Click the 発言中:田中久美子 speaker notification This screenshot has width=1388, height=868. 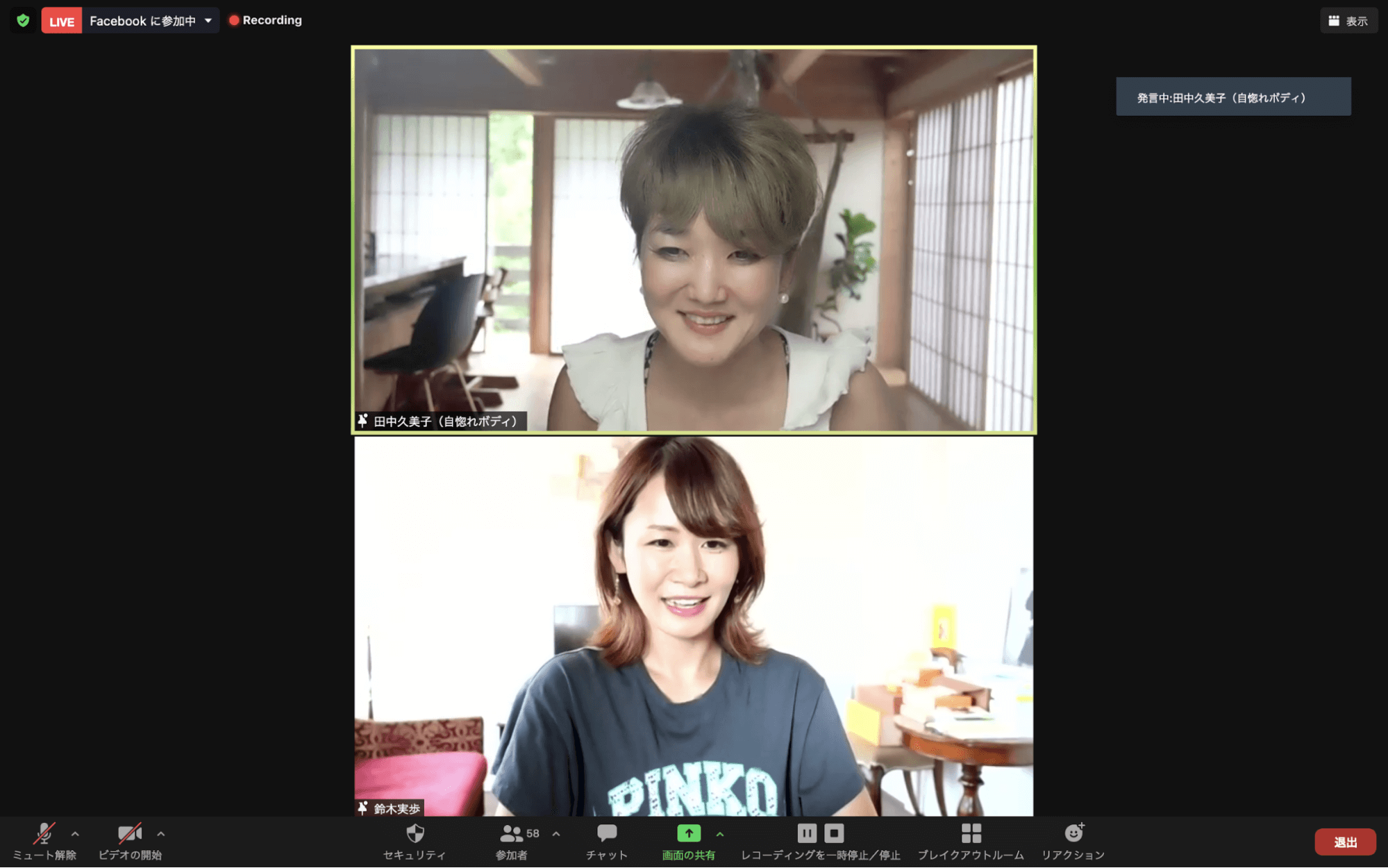(1233, 97)
